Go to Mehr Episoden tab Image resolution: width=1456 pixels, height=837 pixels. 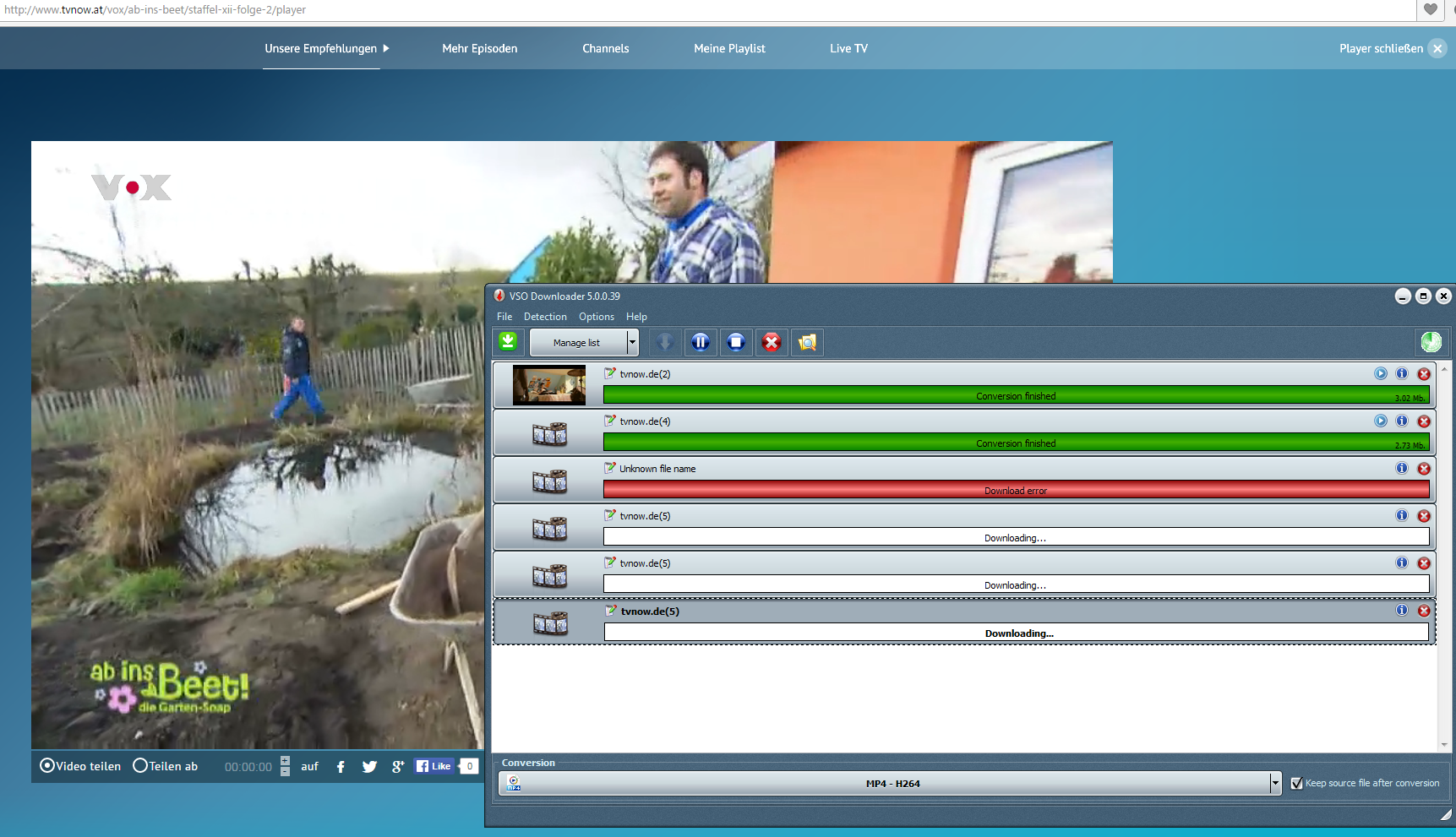[480, 48]
